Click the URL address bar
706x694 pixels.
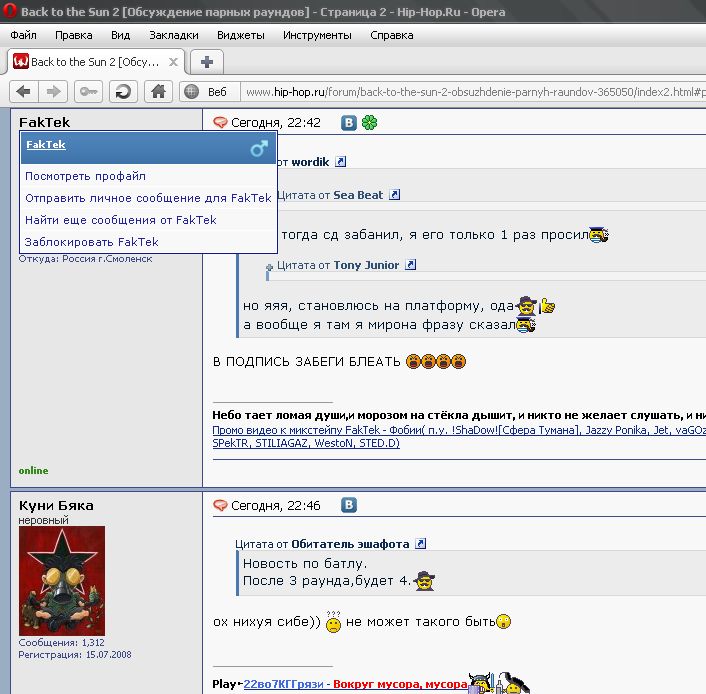[x=470, y=92]
